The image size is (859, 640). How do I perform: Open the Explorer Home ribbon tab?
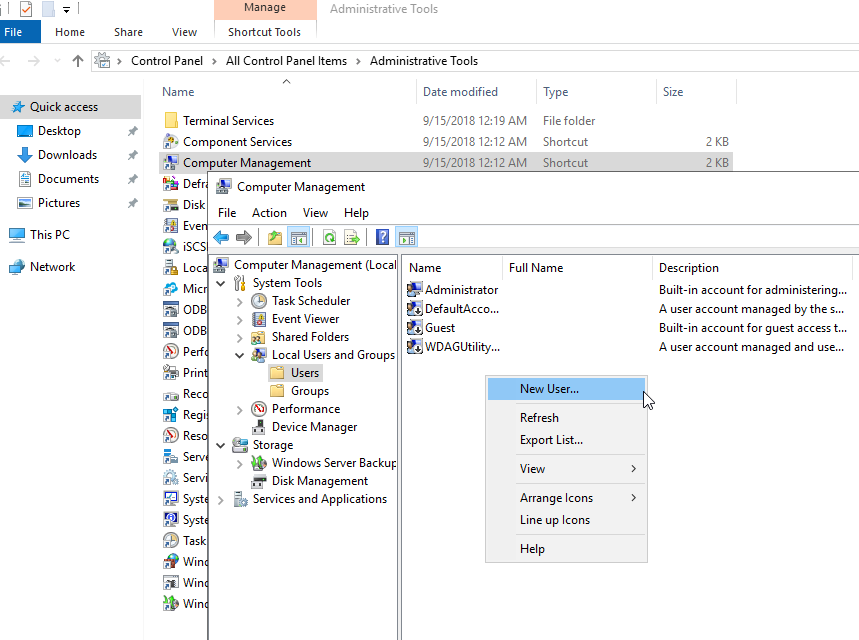70,32
